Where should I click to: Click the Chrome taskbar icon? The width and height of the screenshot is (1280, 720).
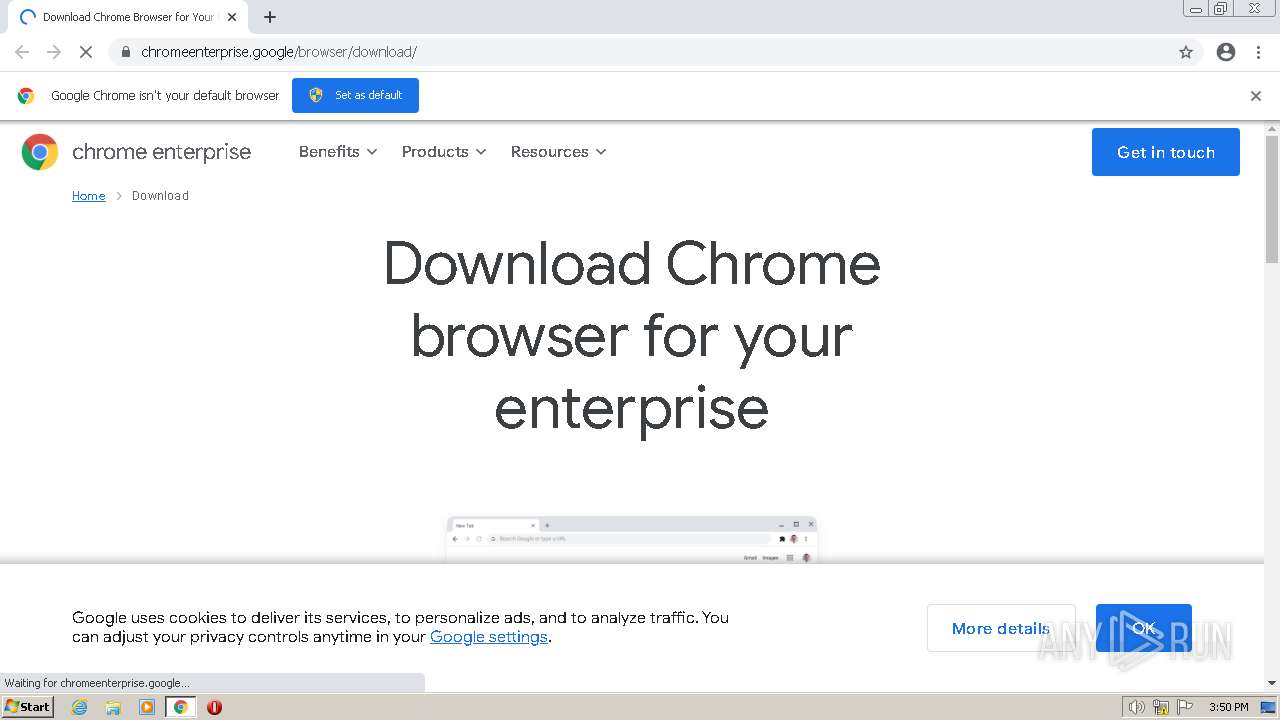181,707
